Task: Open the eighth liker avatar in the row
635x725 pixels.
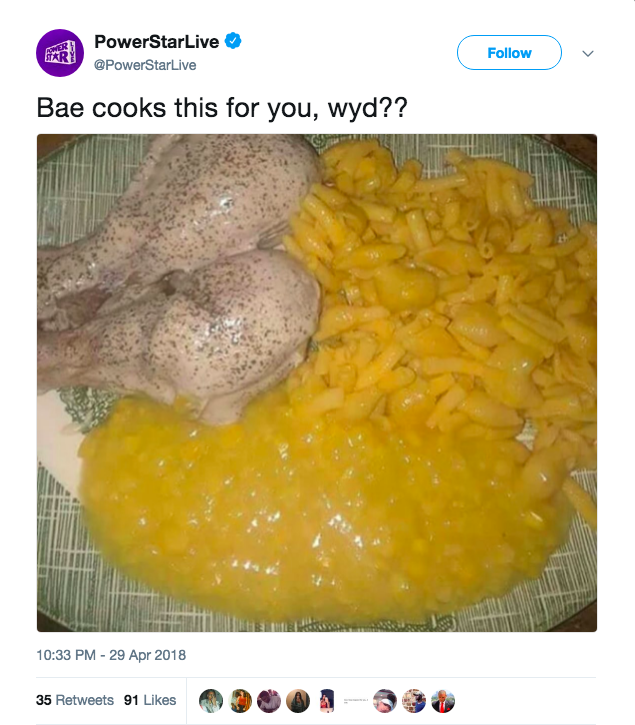Action: [415, 701]
